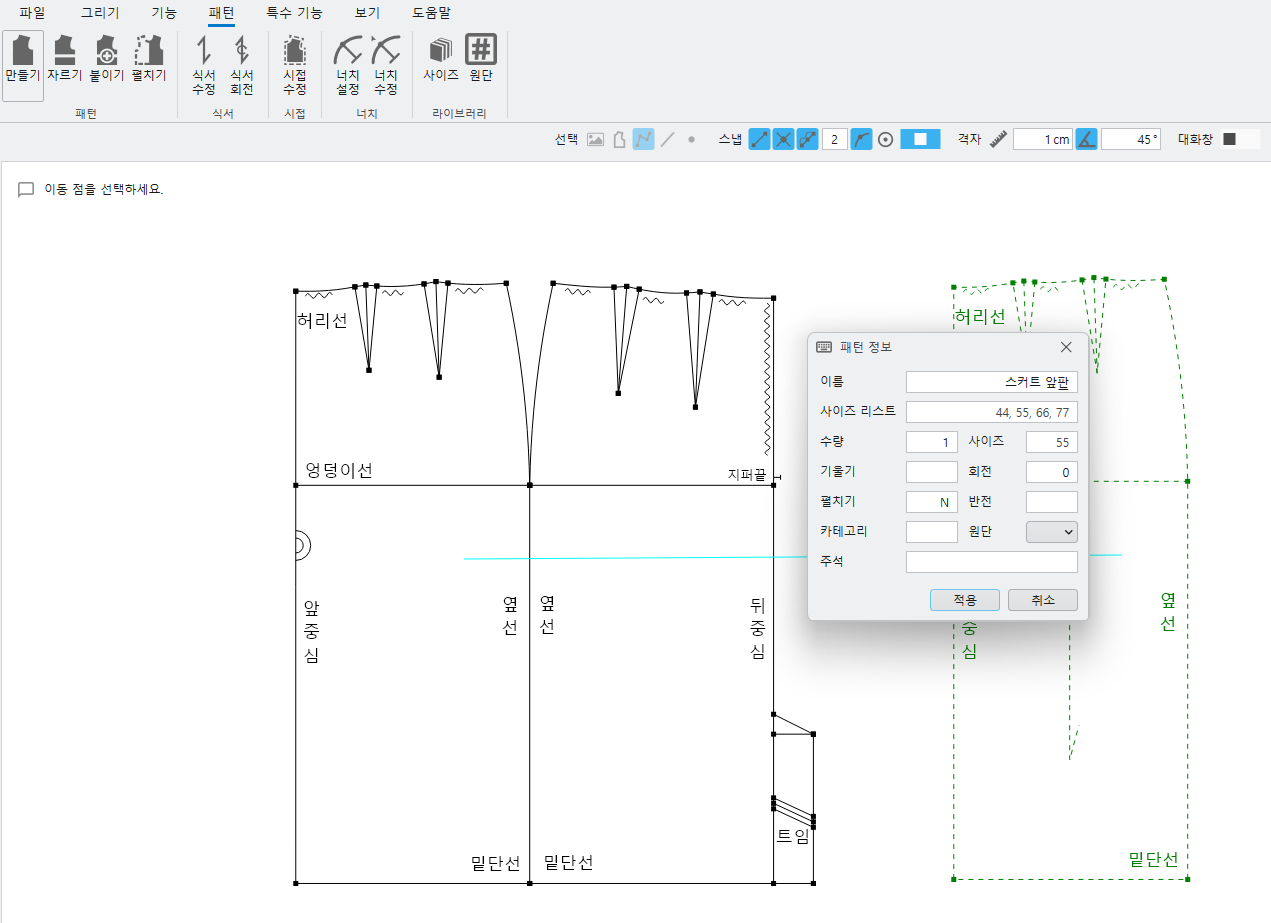Choose the 식서 회전 grainline rotate tool
1271x923 pixels.
(x=242, y=66)
